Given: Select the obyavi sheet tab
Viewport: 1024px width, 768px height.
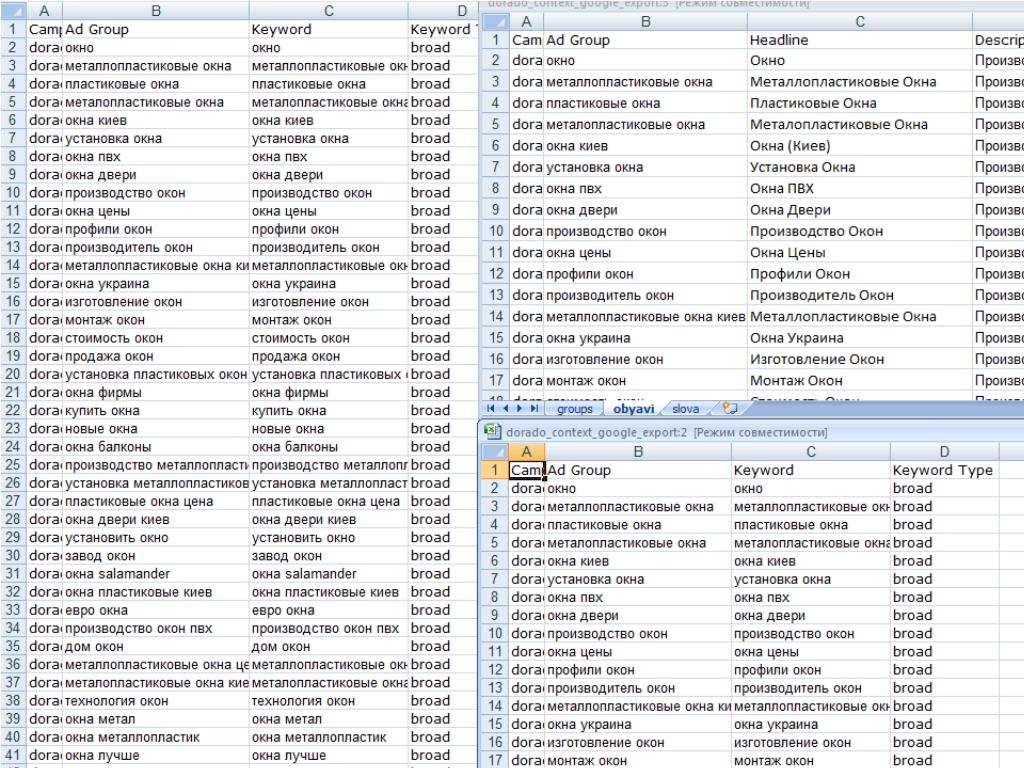Looking at the screenshot, I should point(633,409).
